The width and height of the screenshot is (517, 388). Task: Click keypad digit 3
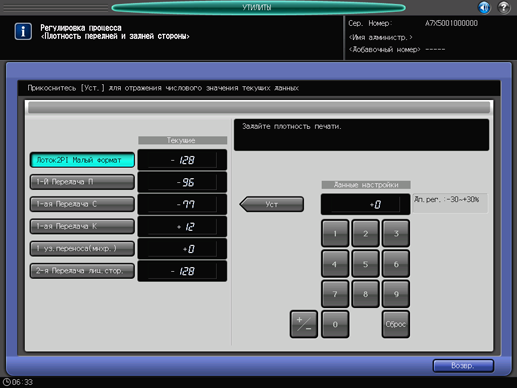(x=396, y=233)
